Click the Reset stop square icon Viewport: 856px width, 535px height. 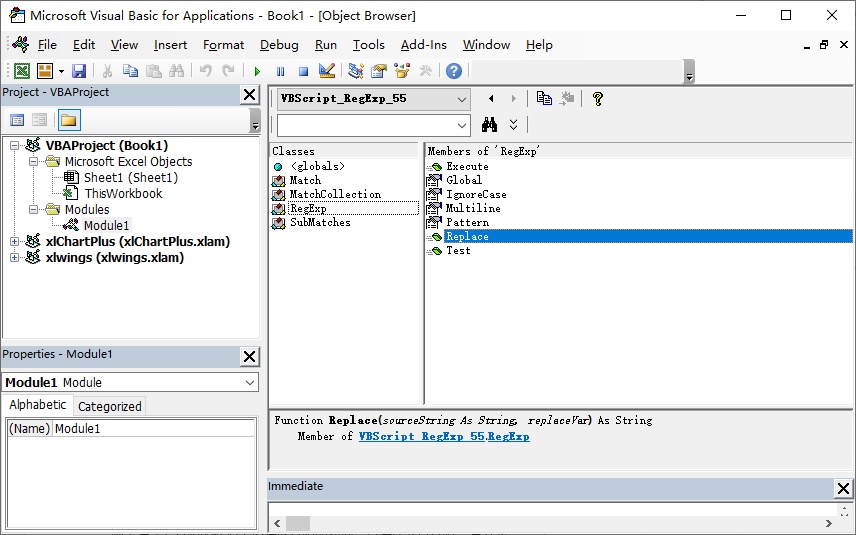(x=304, y=72)
